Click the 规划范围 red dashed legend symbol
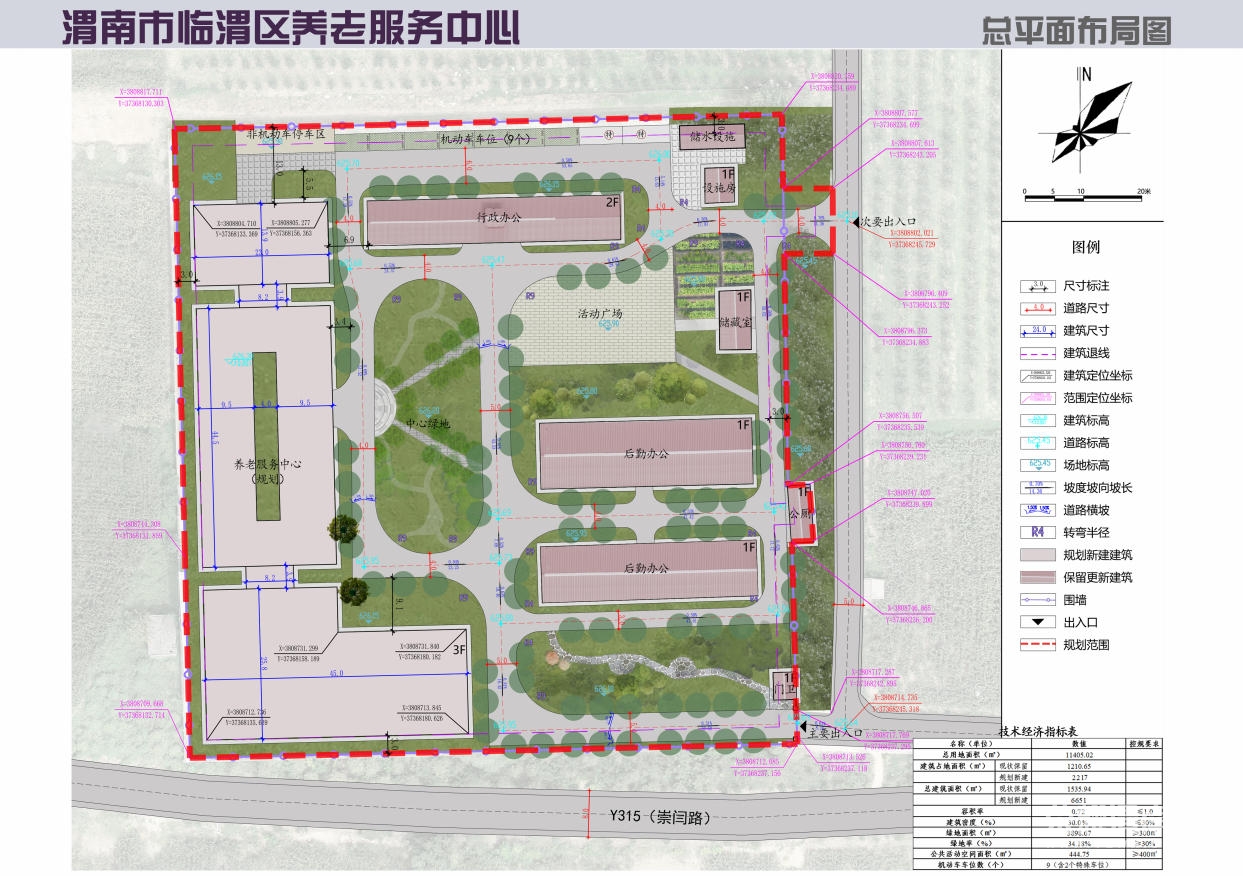The height and width of the screenshot is (876, 1243). click(x=1037, y=645)
